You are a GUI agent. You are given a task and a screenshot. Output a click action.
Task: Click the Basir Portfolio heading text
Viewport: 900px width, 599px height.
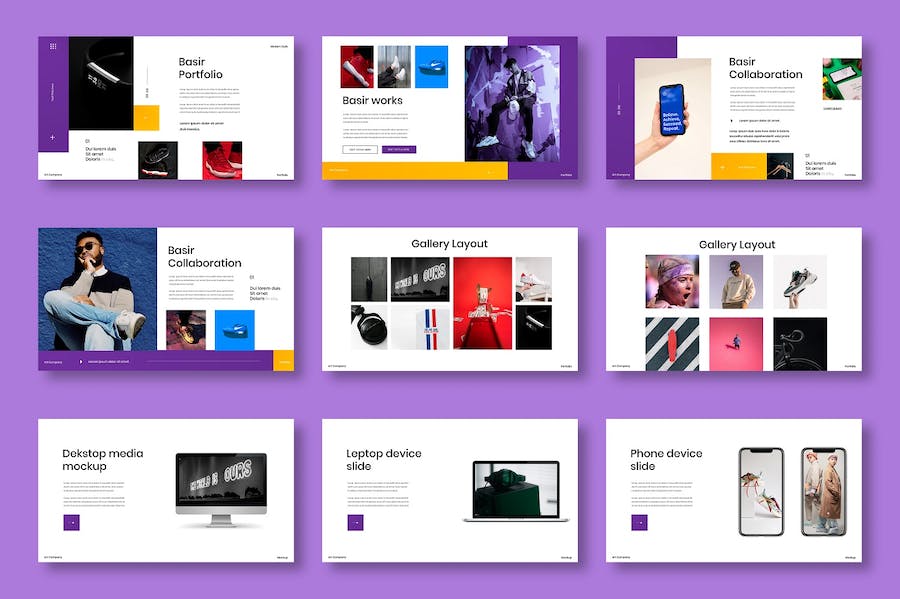pos(200,68)
